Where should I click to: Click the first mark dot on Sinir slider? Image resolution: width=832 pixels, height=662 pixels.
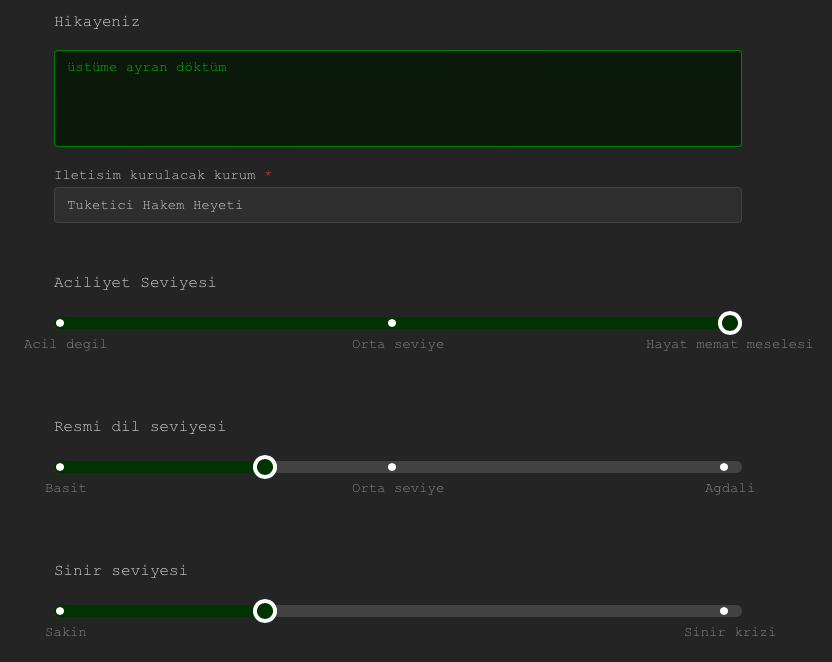click(60, 611)
